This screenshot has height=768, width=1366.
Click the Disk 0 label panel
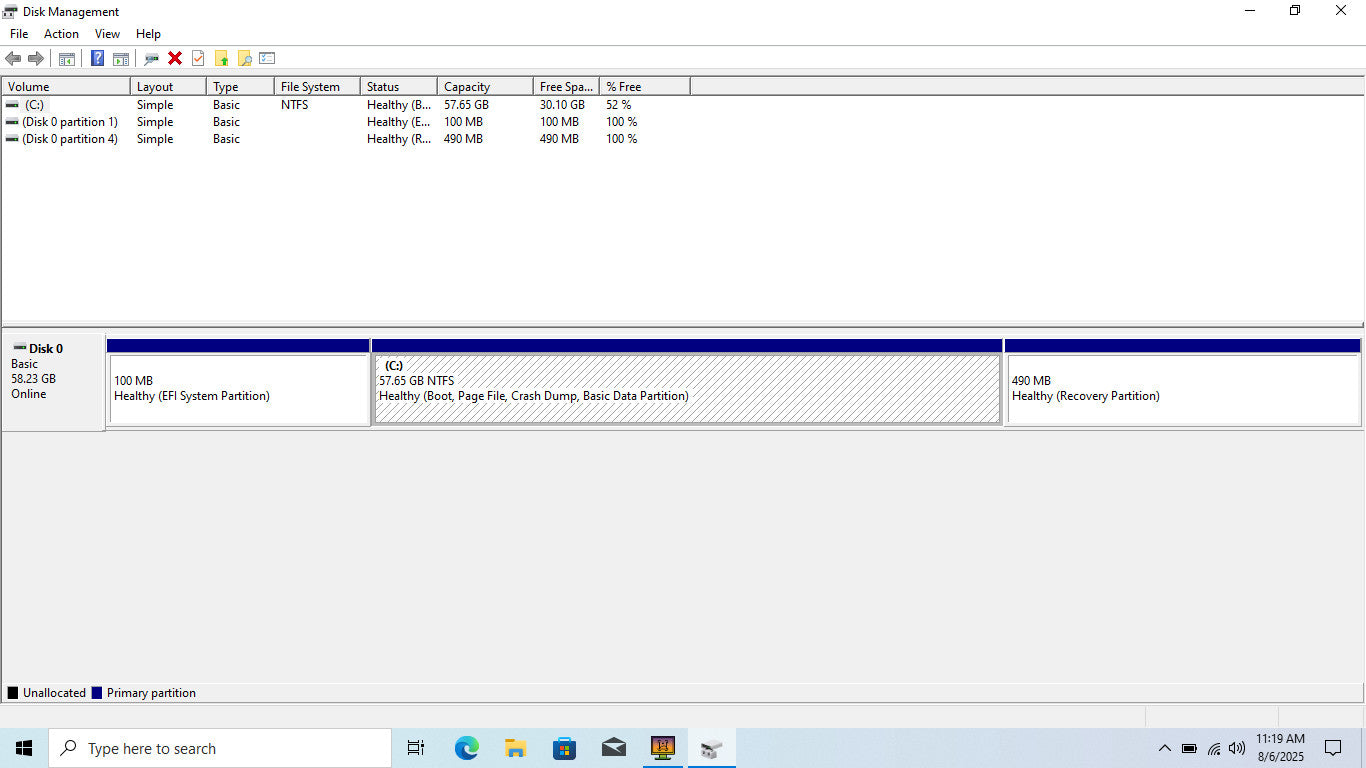pyautogui.click(x=53, y=381)
